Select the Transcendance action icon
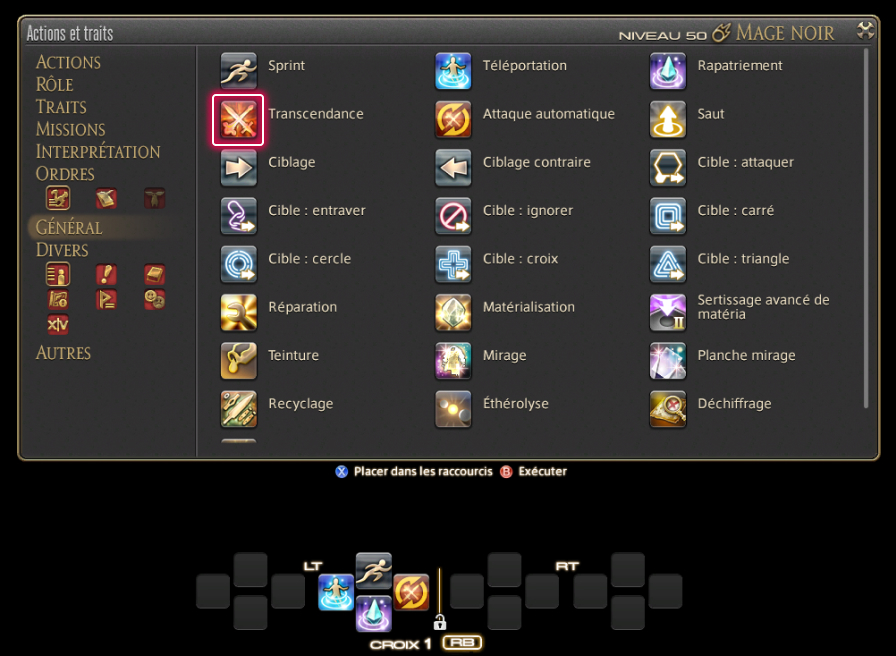 click(x=238, y=120)
